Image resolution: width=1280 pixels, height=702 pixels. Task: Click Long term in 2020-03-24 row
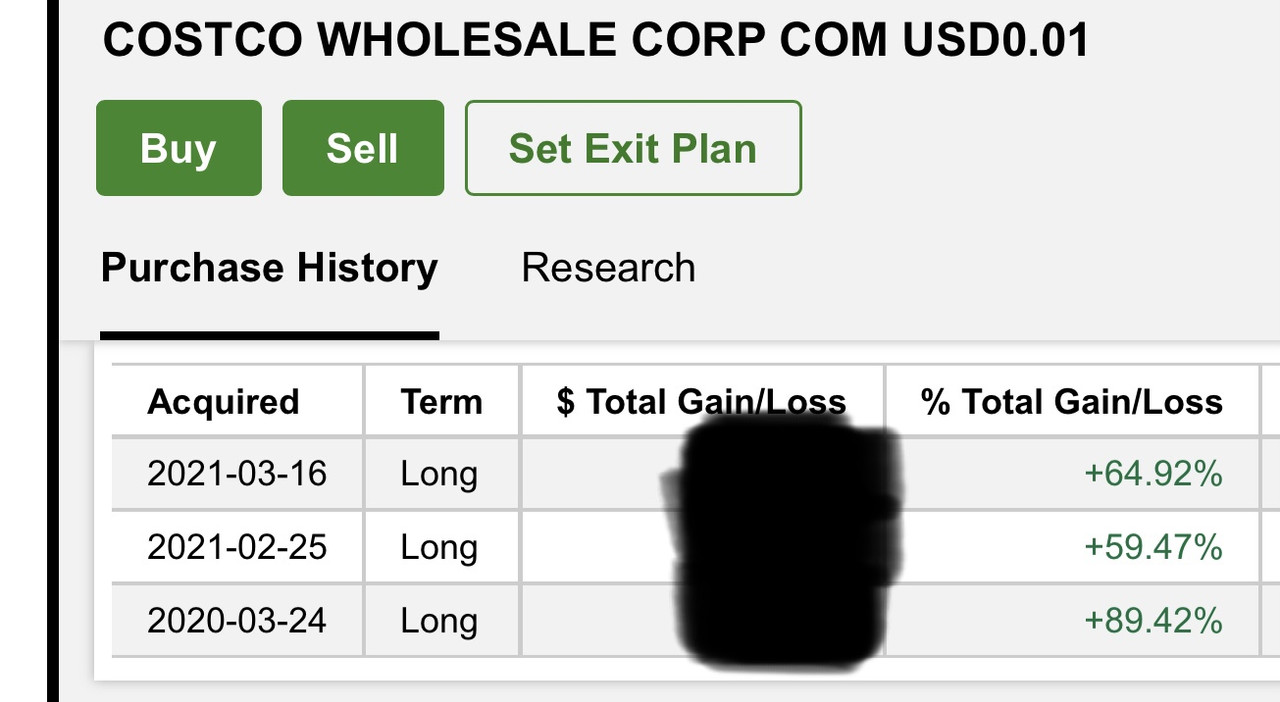tap(439, 621)
